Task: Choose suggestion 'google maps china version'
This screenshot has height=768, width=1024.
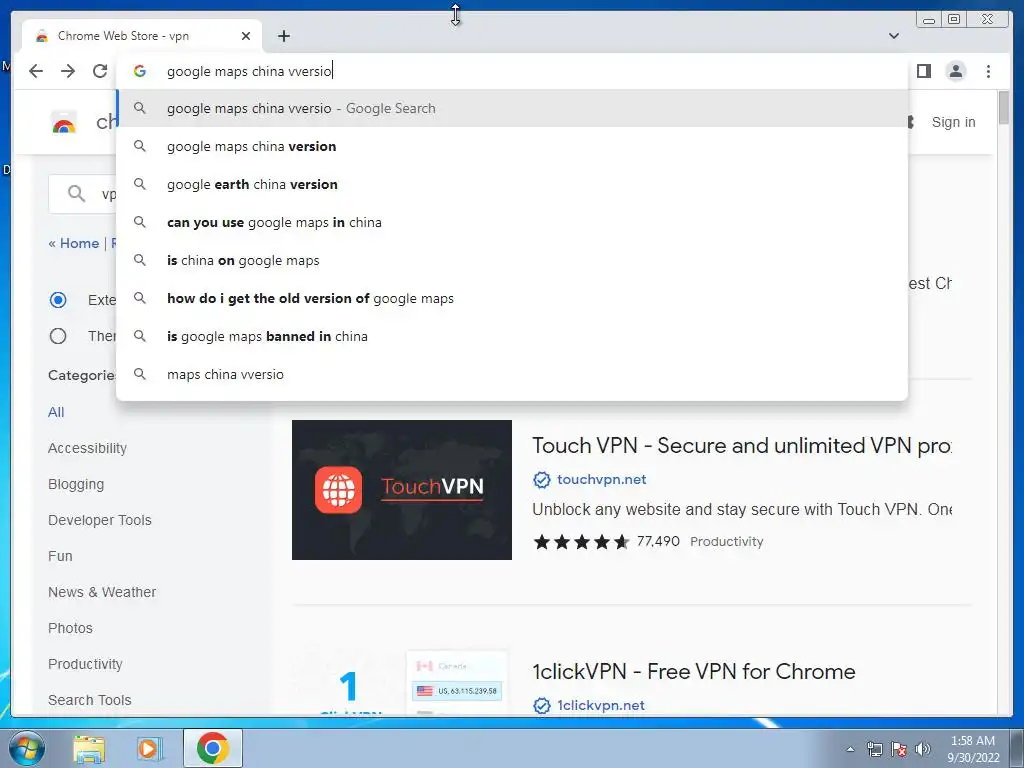Action: tap(512, 146)
